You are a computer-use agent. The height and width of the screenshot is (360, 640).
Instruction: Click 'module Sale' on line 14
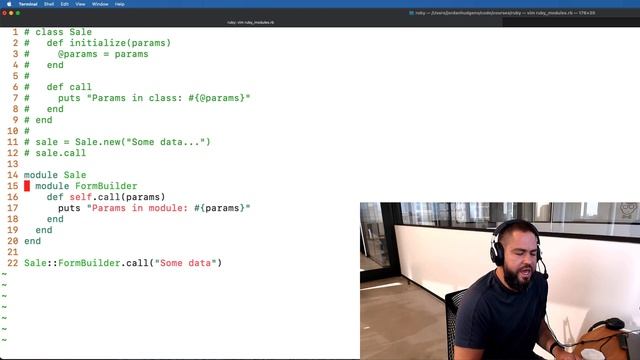click(55, 175)
